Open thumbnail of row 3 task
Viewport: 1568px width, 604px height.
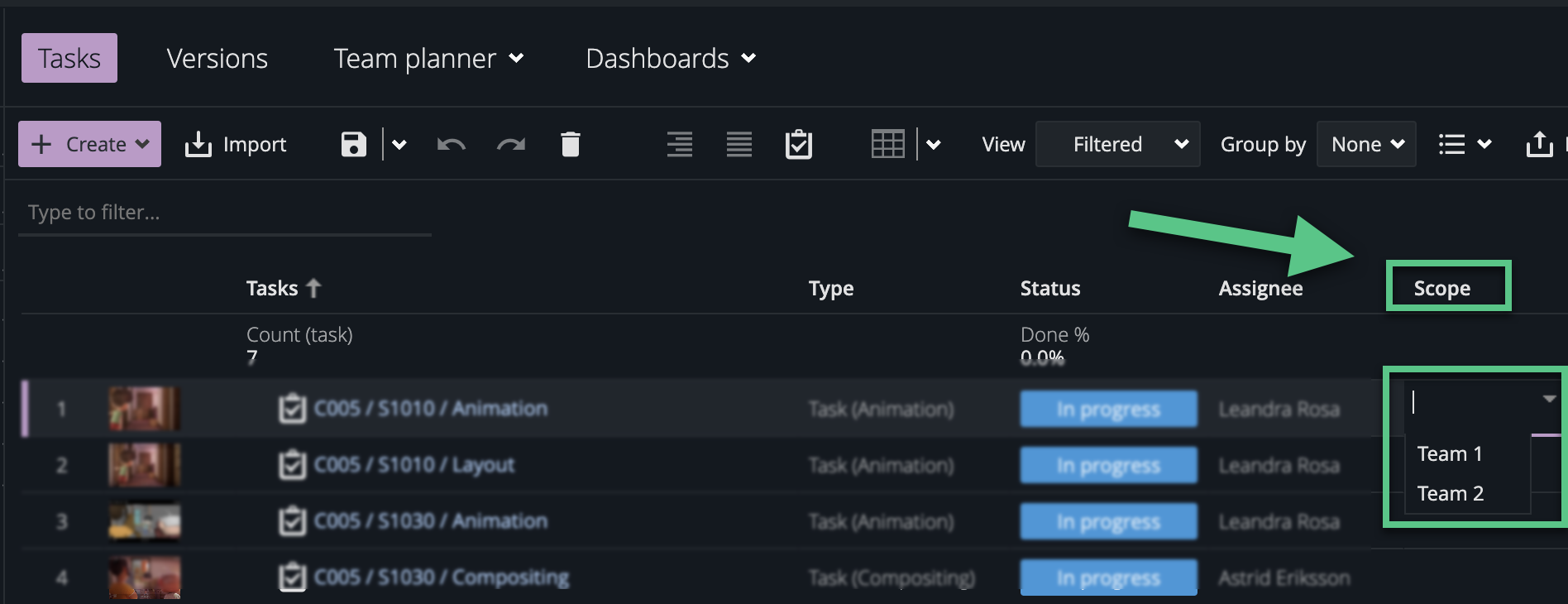(145, 521)
